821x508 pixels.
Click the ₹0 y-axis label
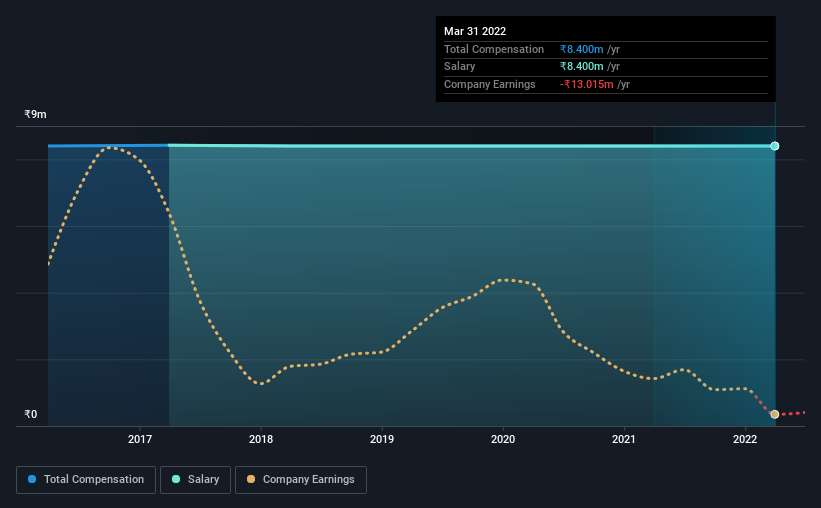point(30,414)
